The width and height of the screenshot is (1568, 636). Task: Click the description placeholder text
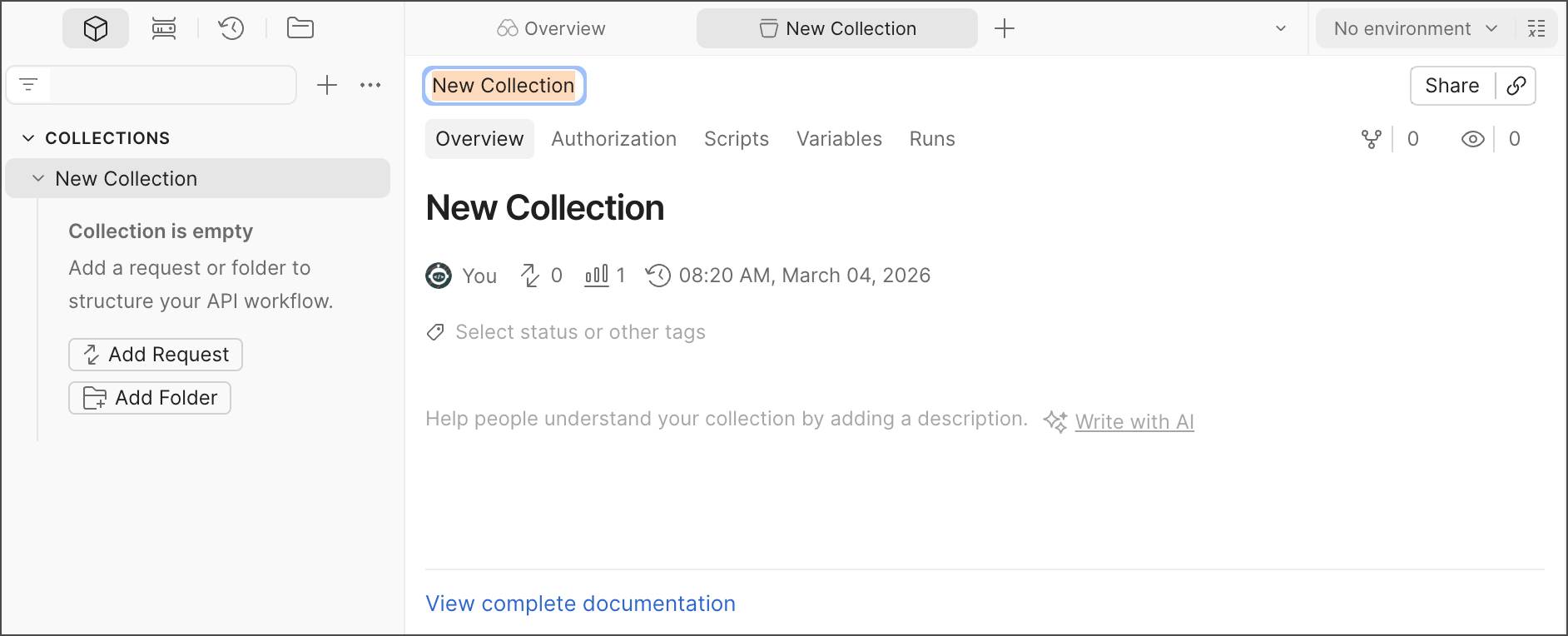[x=727, y=419]
